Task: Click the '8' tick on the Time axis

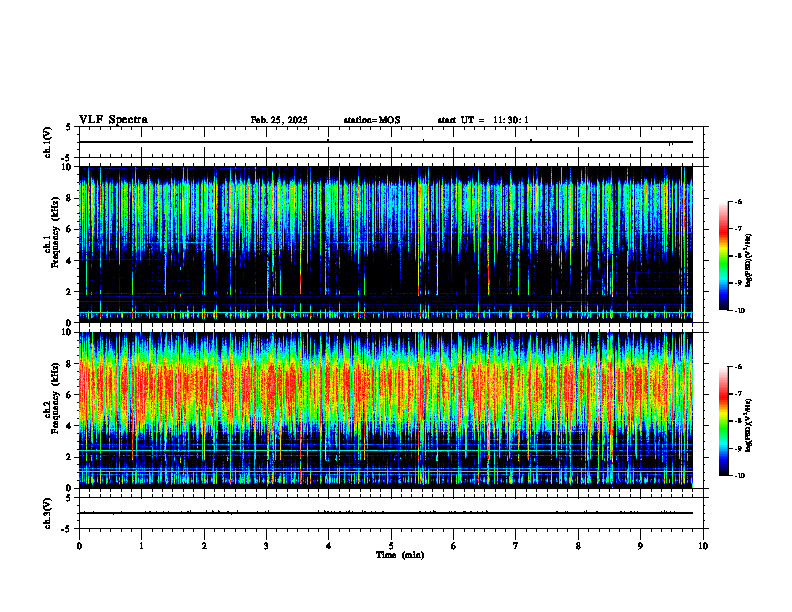Action: click(578, 546)
